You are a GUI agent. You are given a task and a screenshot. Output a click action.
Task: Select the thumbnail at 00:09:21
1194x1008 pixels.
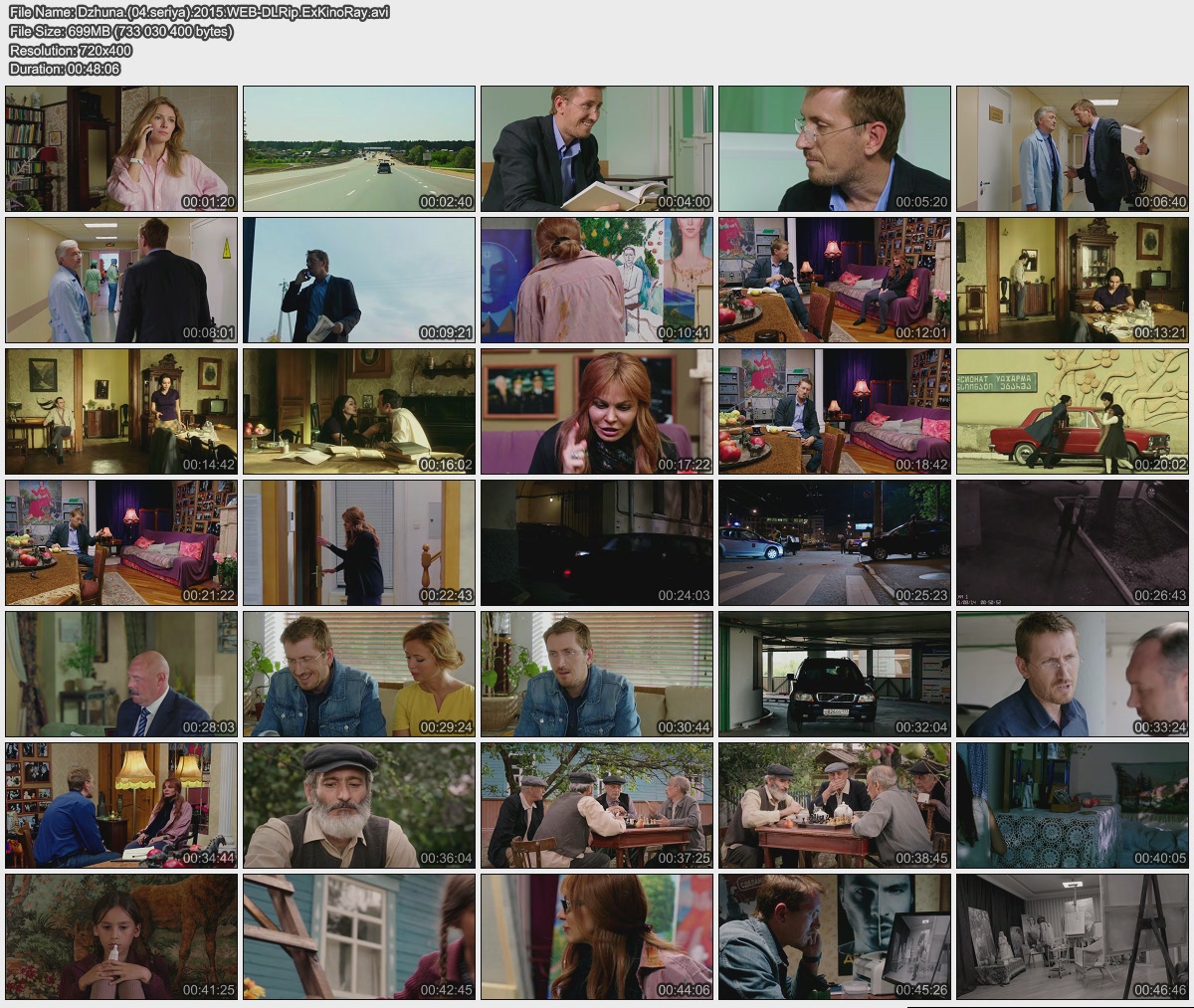(359, 280)
